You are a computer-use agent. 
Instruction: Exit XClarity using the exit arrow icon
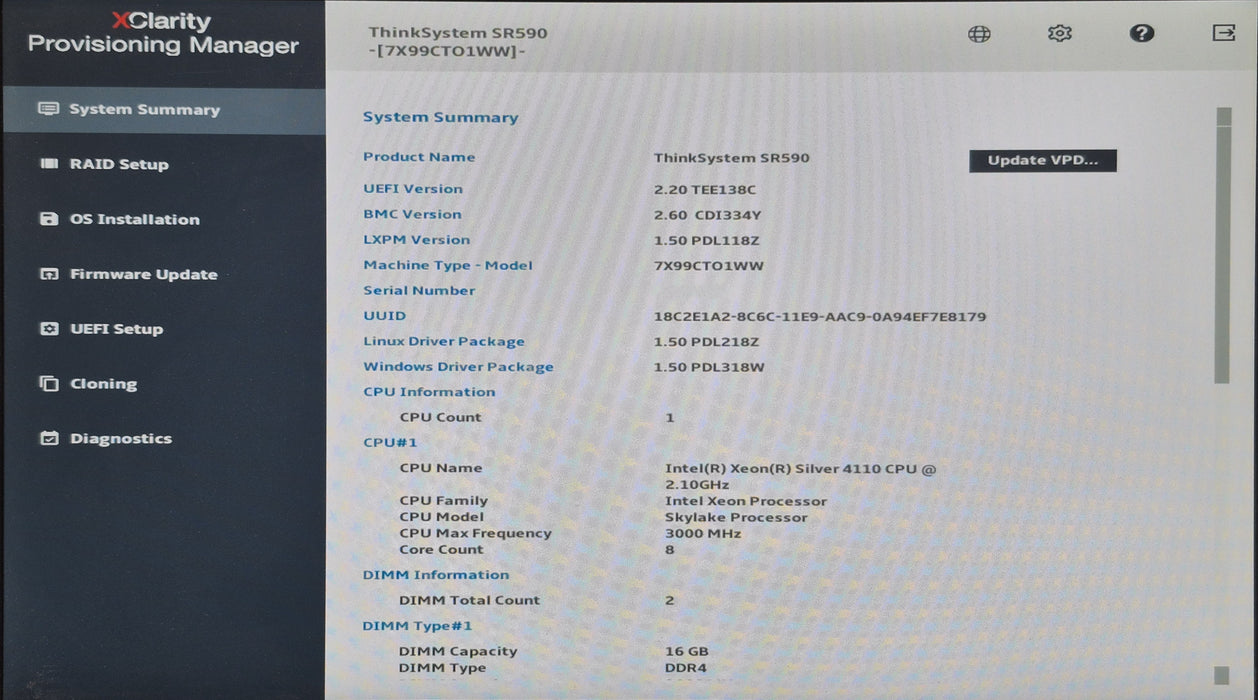pos(1222,33)
